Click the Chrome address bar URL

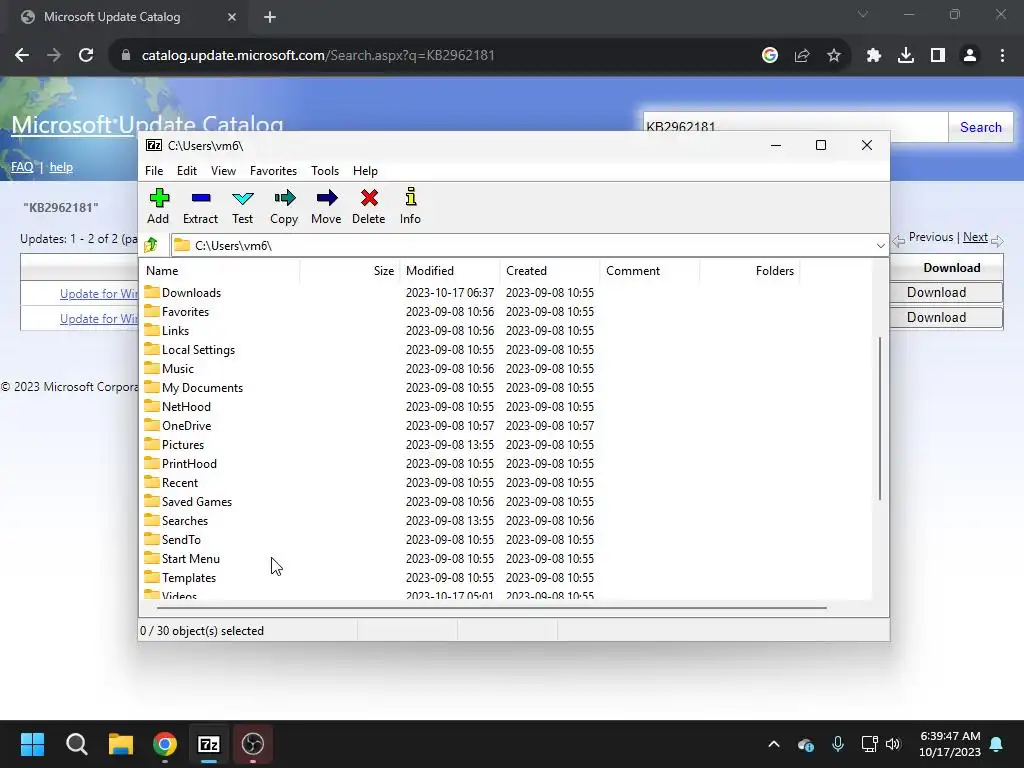click(318, 56)
